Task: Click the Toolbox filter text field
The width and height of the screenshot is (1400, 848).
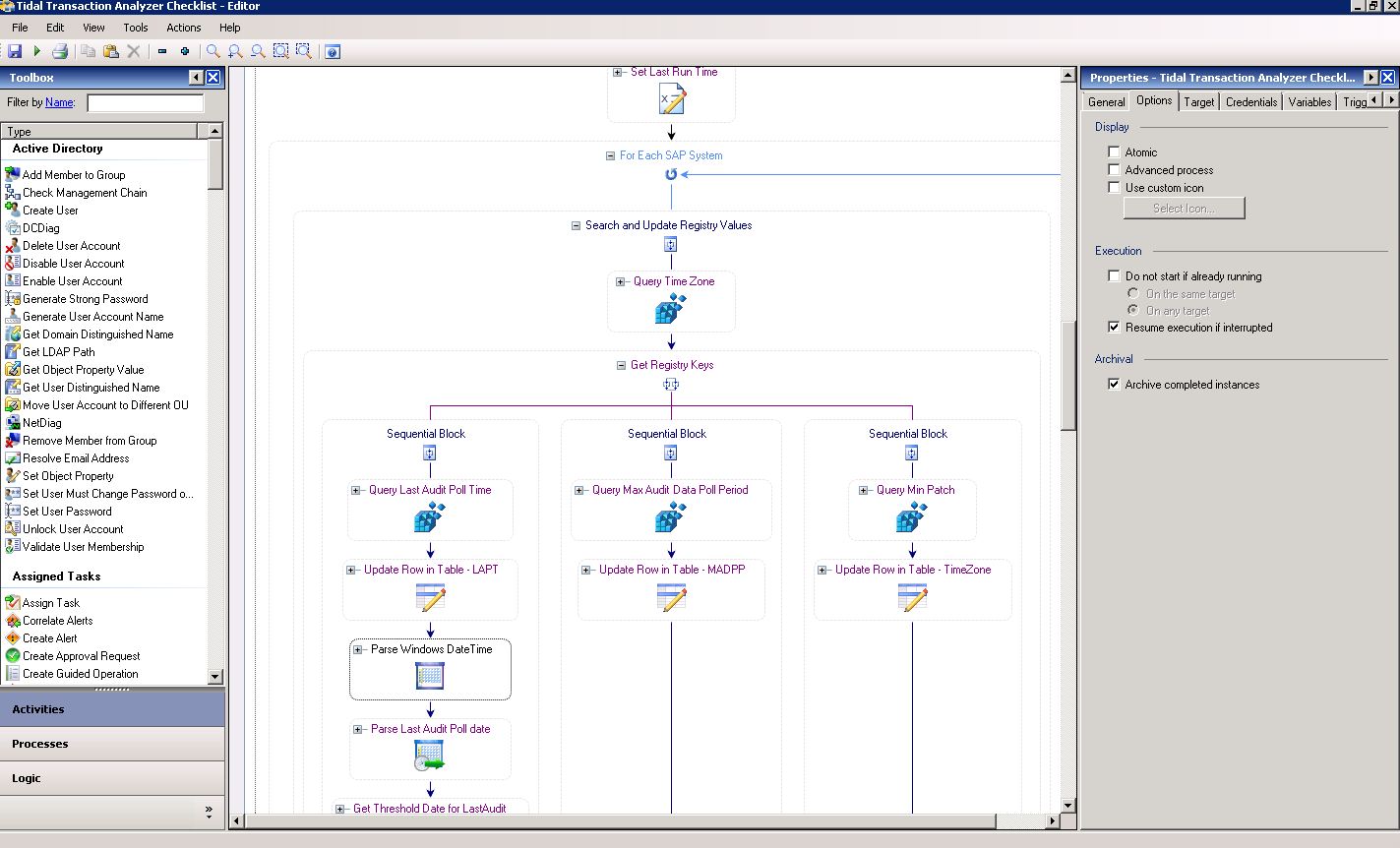Action: (146, 102)
